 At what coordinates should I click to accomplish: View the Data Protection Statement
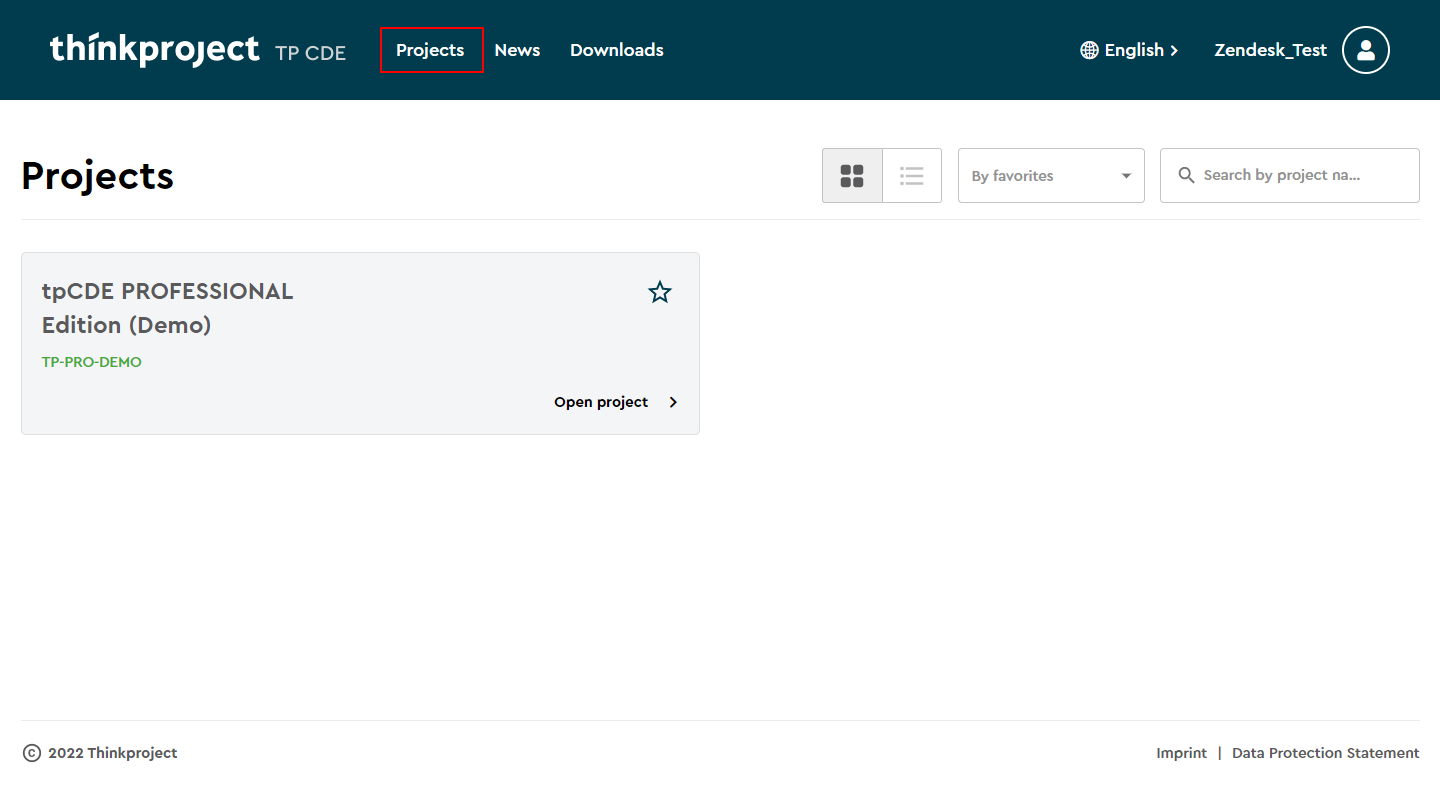1325,753
